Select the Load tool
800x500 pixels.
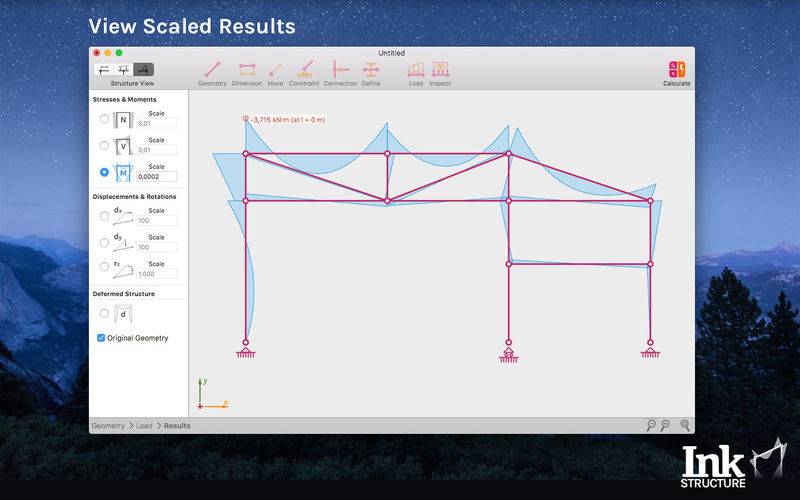(x=415, y=71)
